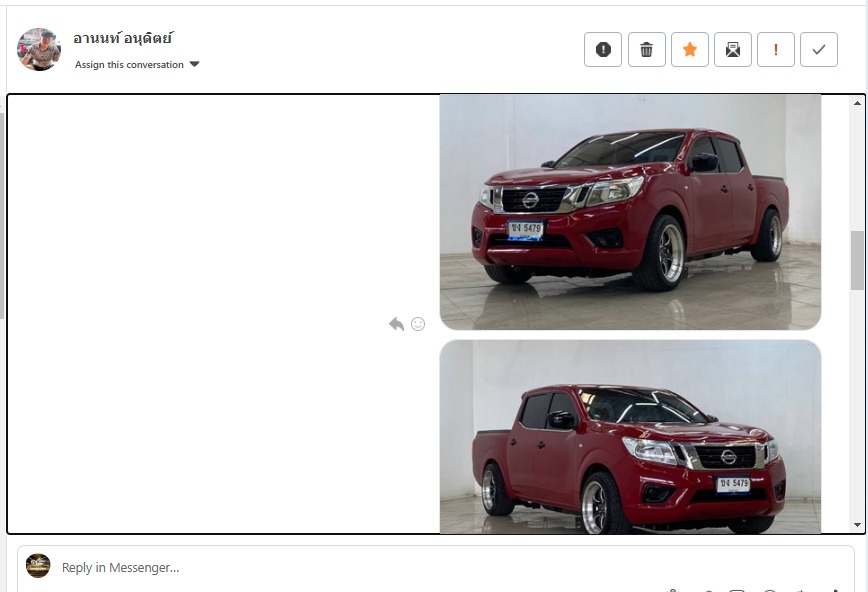The width and height of the screenshot is (868, 592).
Task: React to the photo with the smiley icon
Action: coord(418,324)
